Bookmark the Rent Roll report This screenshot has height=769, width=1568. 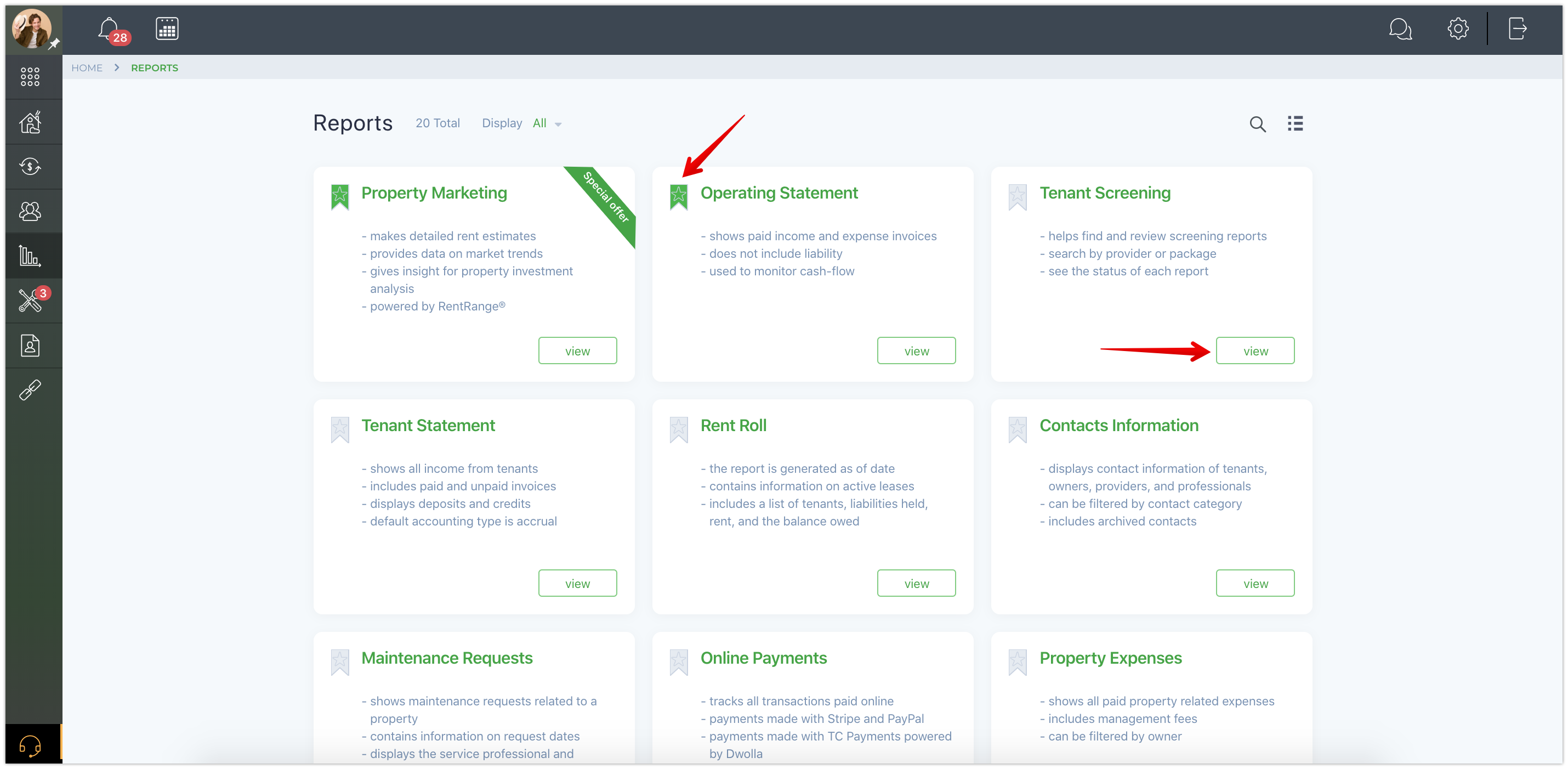click(x=679, y=430)
